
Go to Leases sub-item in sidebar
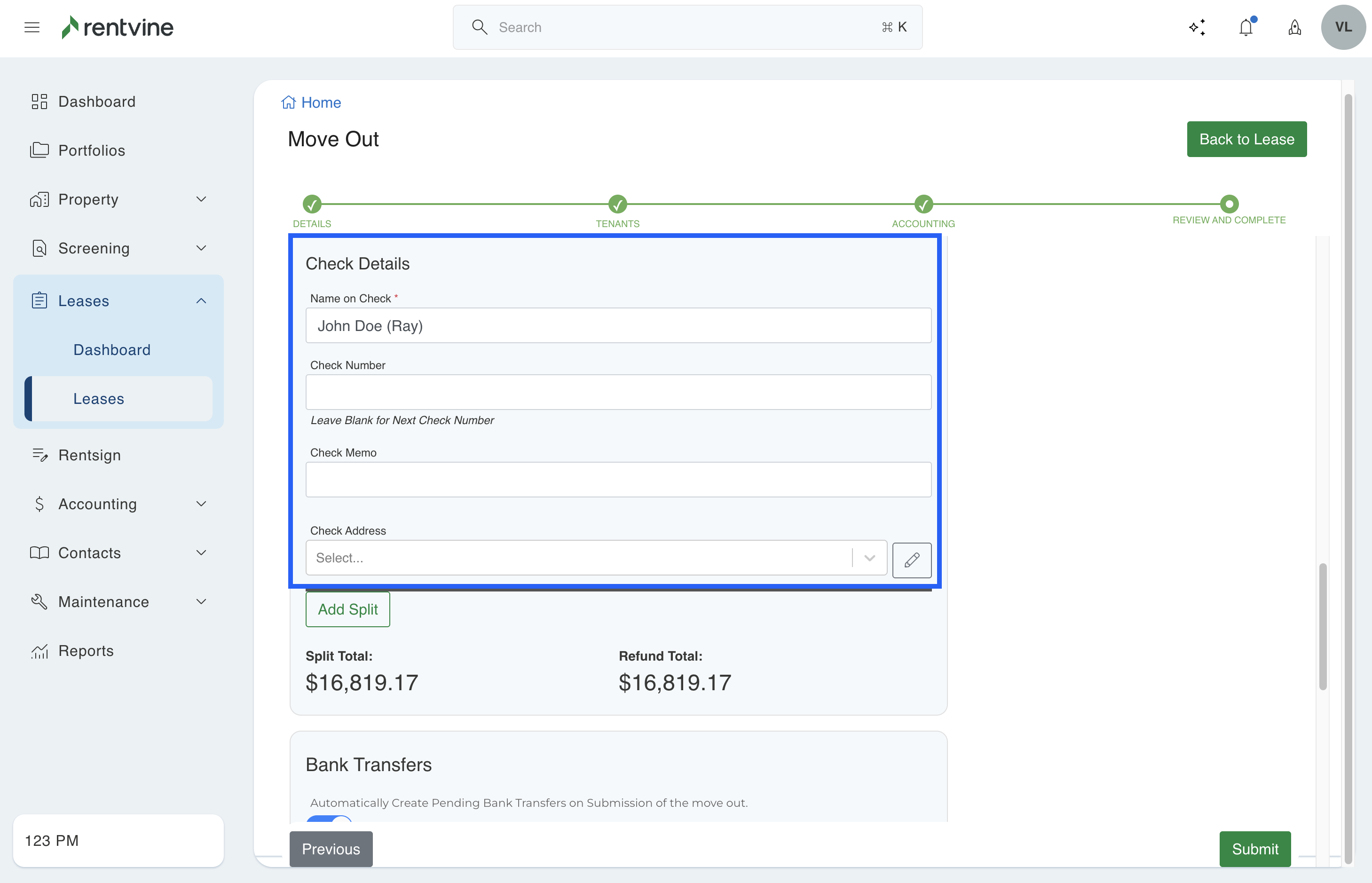pyautogui.click(x=99, y=399)
